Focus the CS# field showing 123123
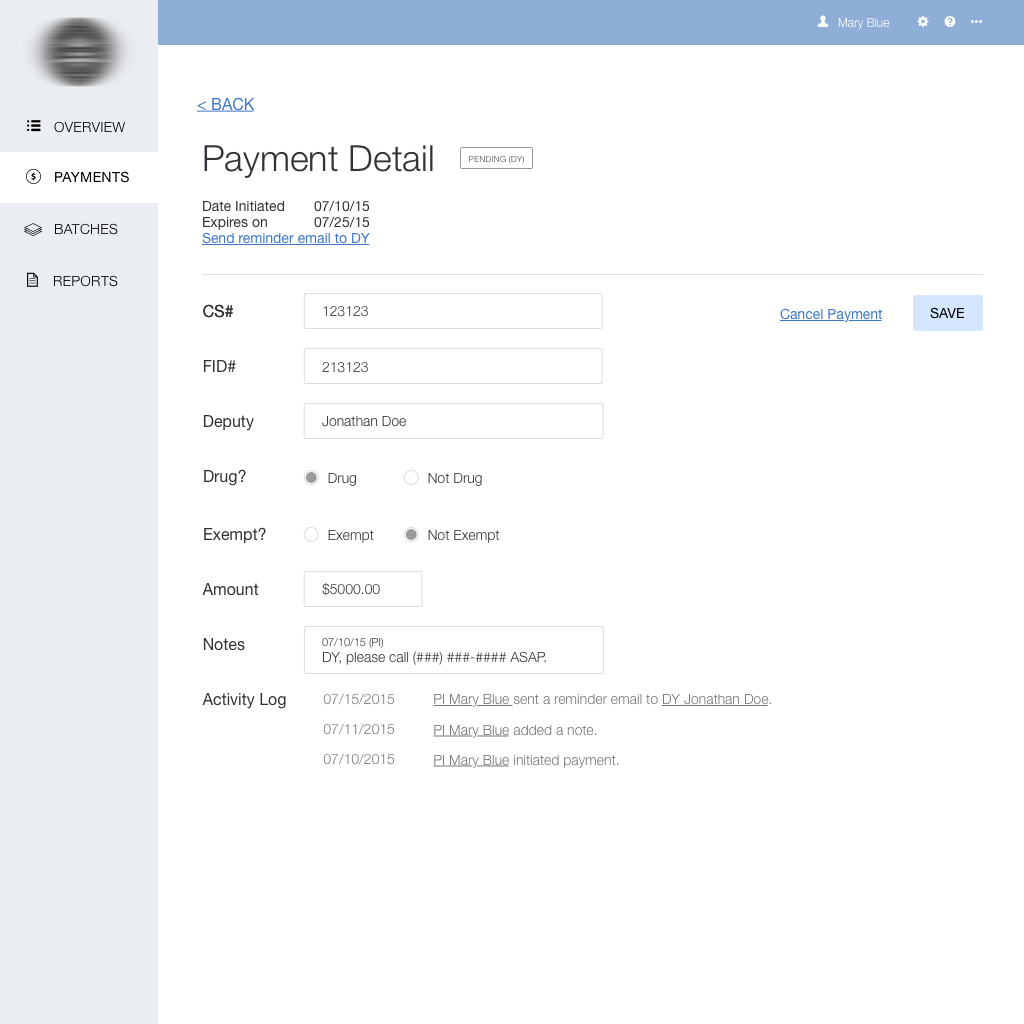The image size is (1024, 1024). click(453, 311)
